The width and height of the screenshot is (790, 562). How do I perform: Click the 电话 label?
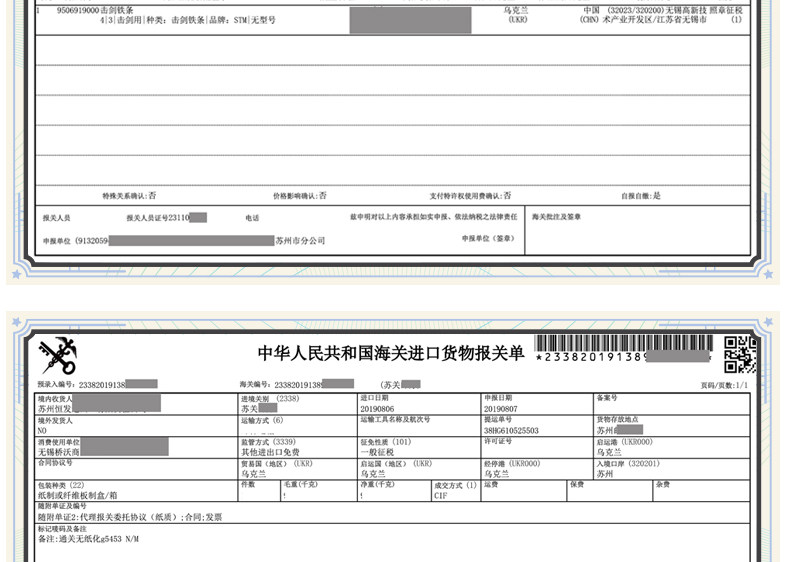tap(252, 218)
